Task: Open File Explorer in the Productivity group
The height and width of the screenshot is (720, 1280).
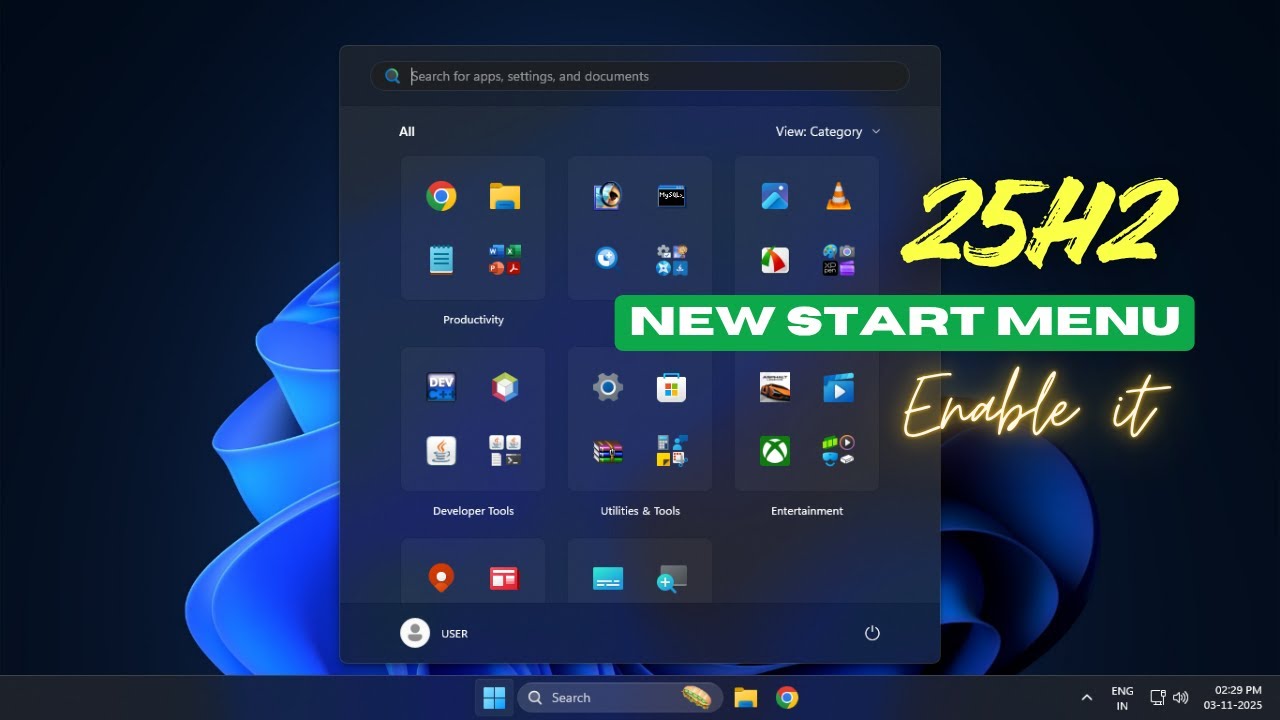Action: pyautogui.click(x=505, y=196)
